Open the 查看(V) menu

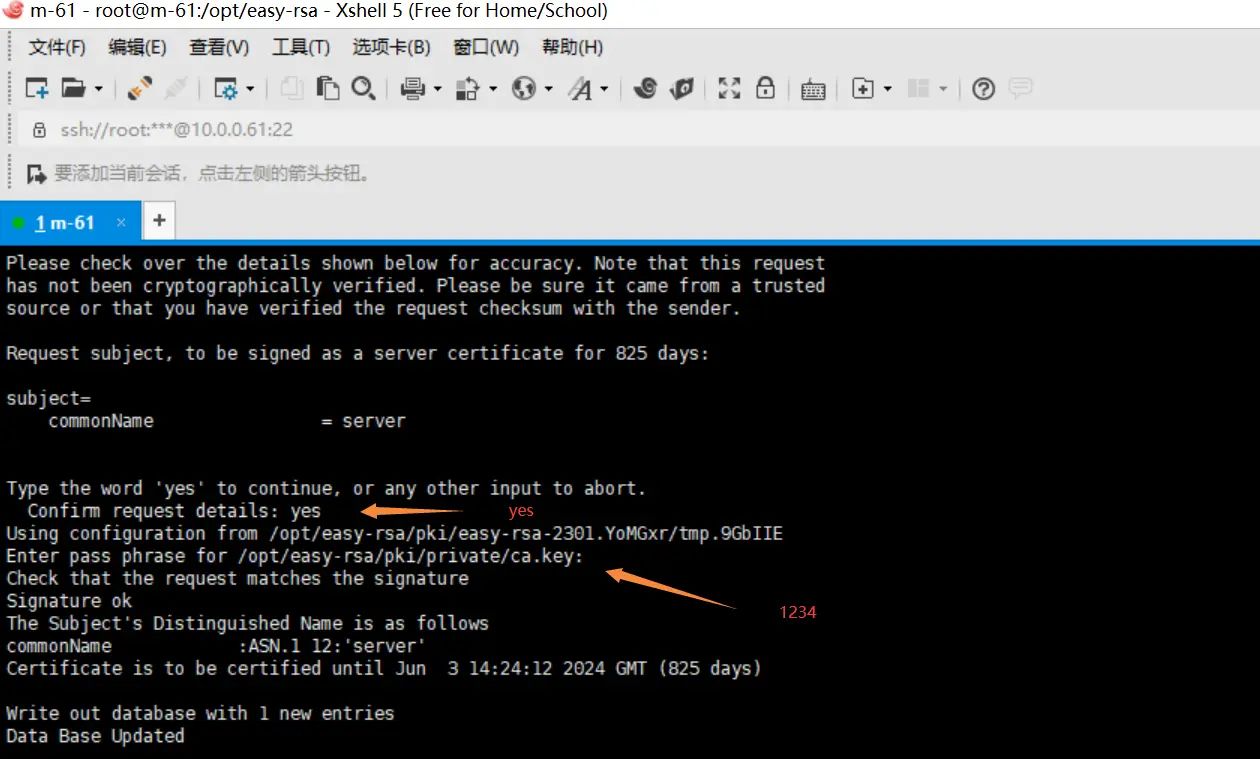[218, 47]
